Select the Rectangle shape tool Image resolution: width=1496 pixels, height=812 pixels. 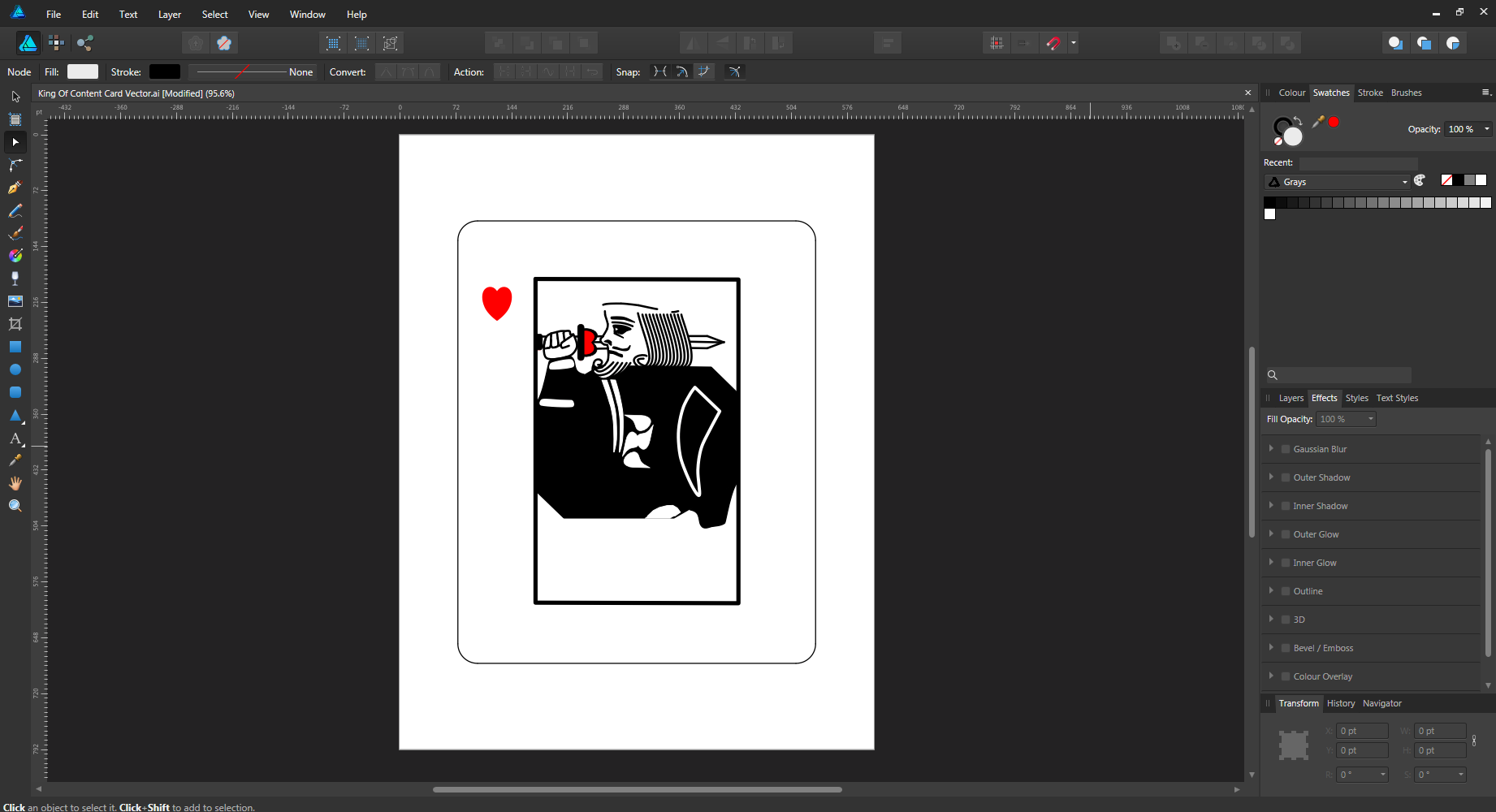(15, 347)
